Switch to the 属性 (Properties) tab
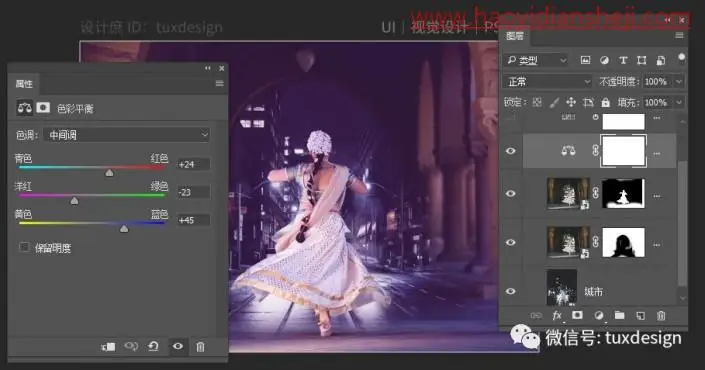Image resolution: width=705 pixels, height=370 pixels. 24,84
